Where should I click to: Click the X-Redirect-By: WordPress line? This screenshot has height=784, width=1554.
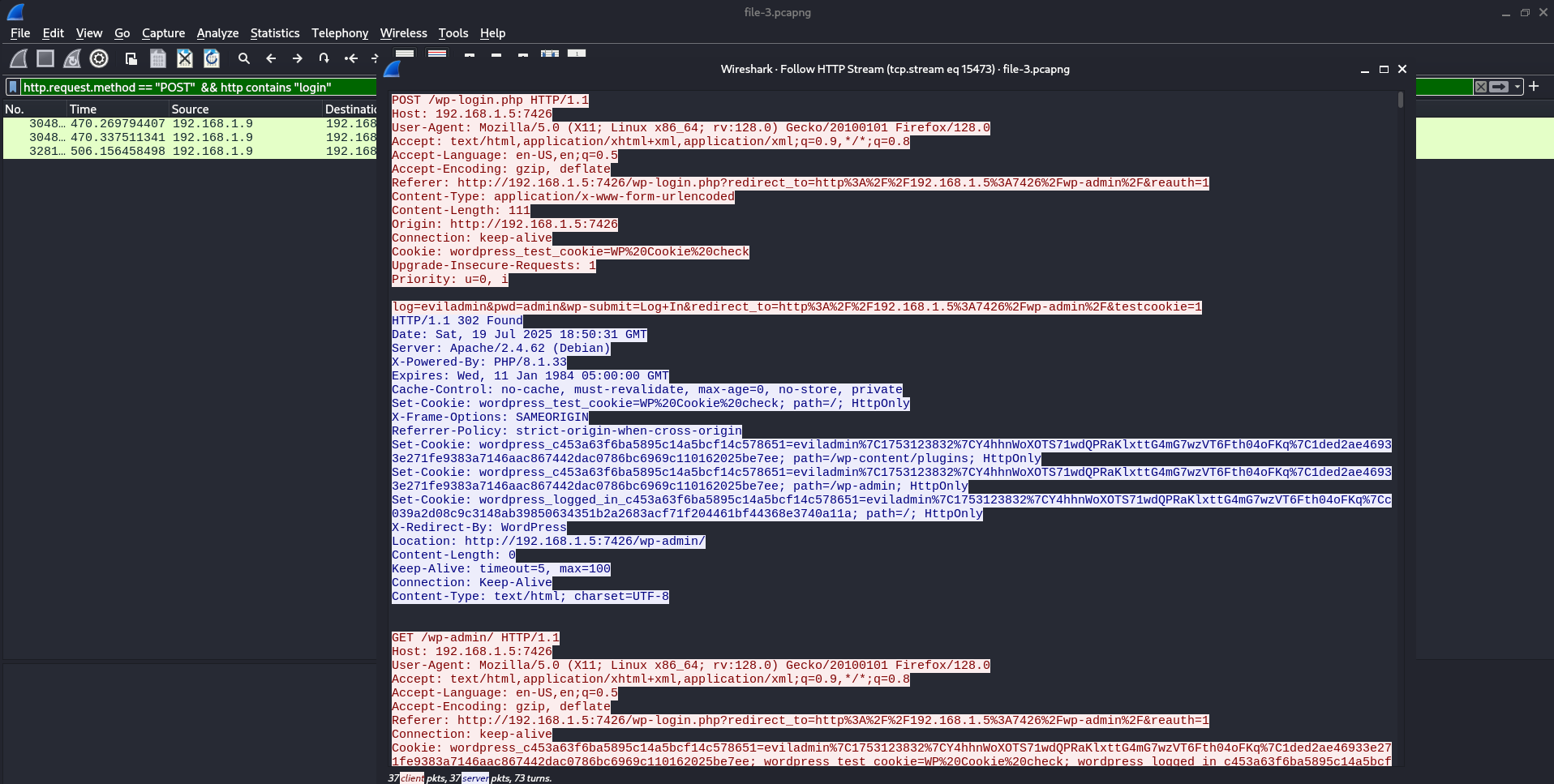pyautogui.click(x=479, y=528)
